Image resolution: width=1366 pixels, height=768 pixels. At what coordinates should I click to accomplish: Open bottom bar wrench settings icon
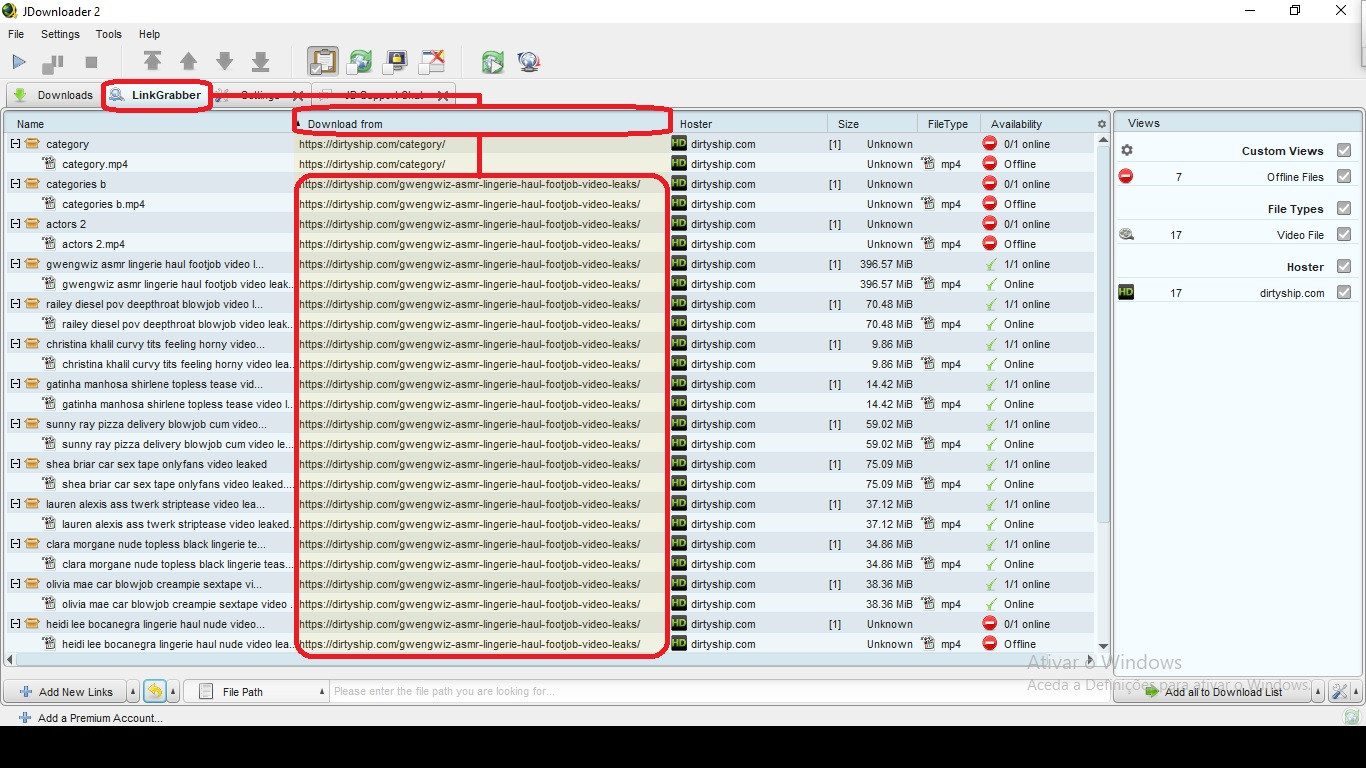[x=1339, y=691]
